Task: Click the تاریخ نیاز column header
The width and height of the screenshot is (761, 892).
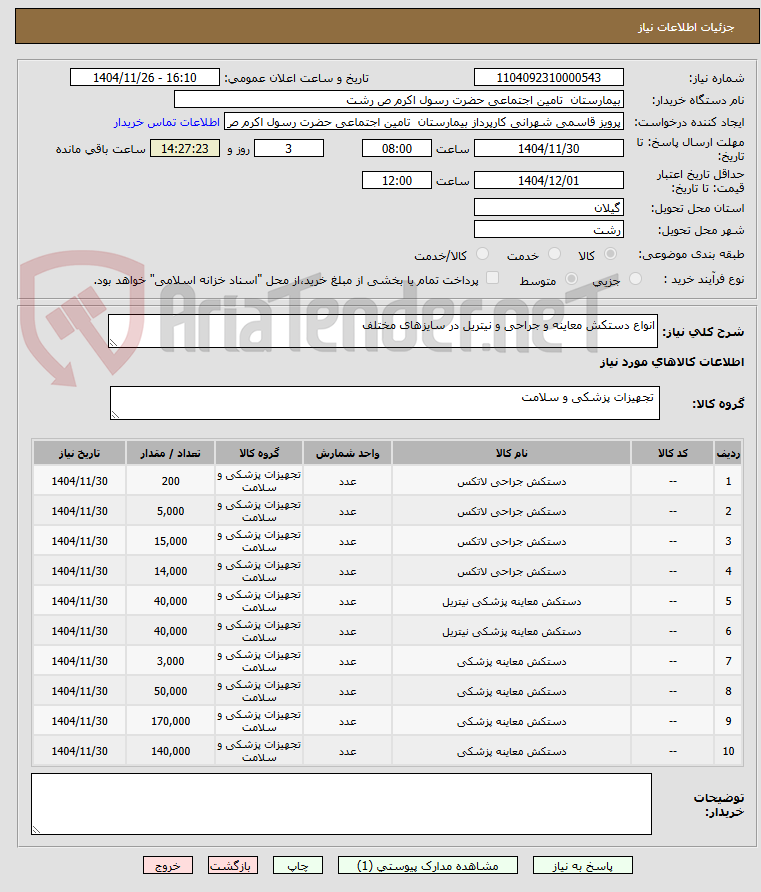Action: coord(79,453)
